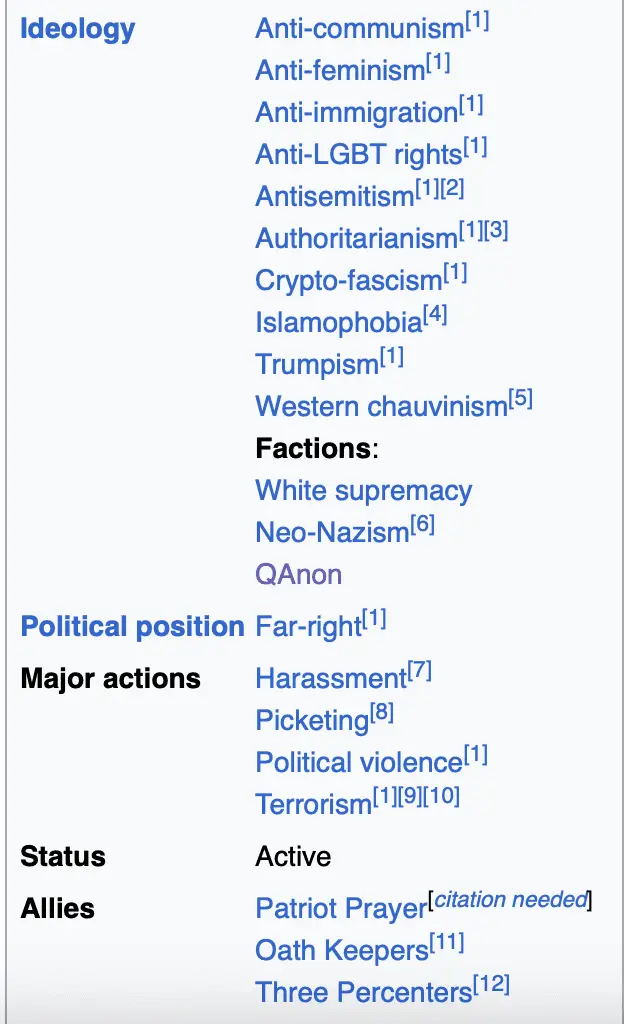Open citation [2] next to Antisemitism
The image size is (624, 1024).
pos(452,189)
